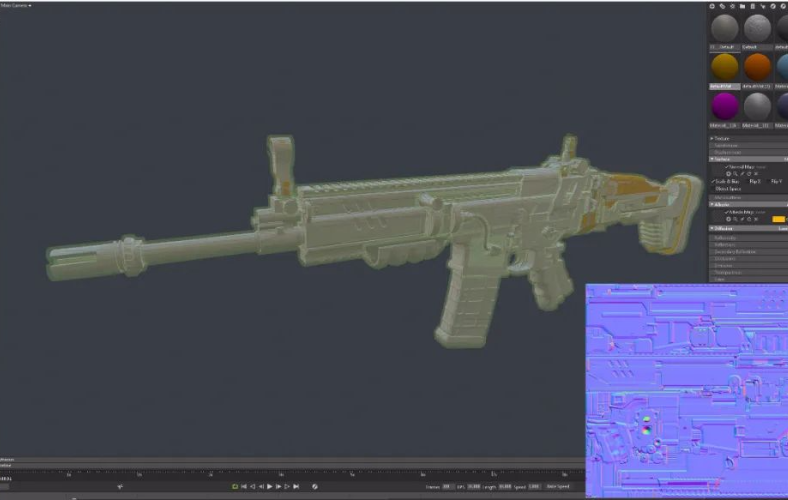Open the Diffusion shading model dropdown

point(782,229)
